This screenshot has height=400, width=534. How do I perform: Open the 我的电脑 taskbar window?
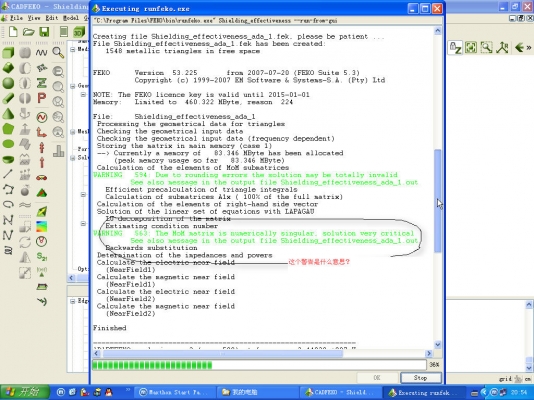258,393
